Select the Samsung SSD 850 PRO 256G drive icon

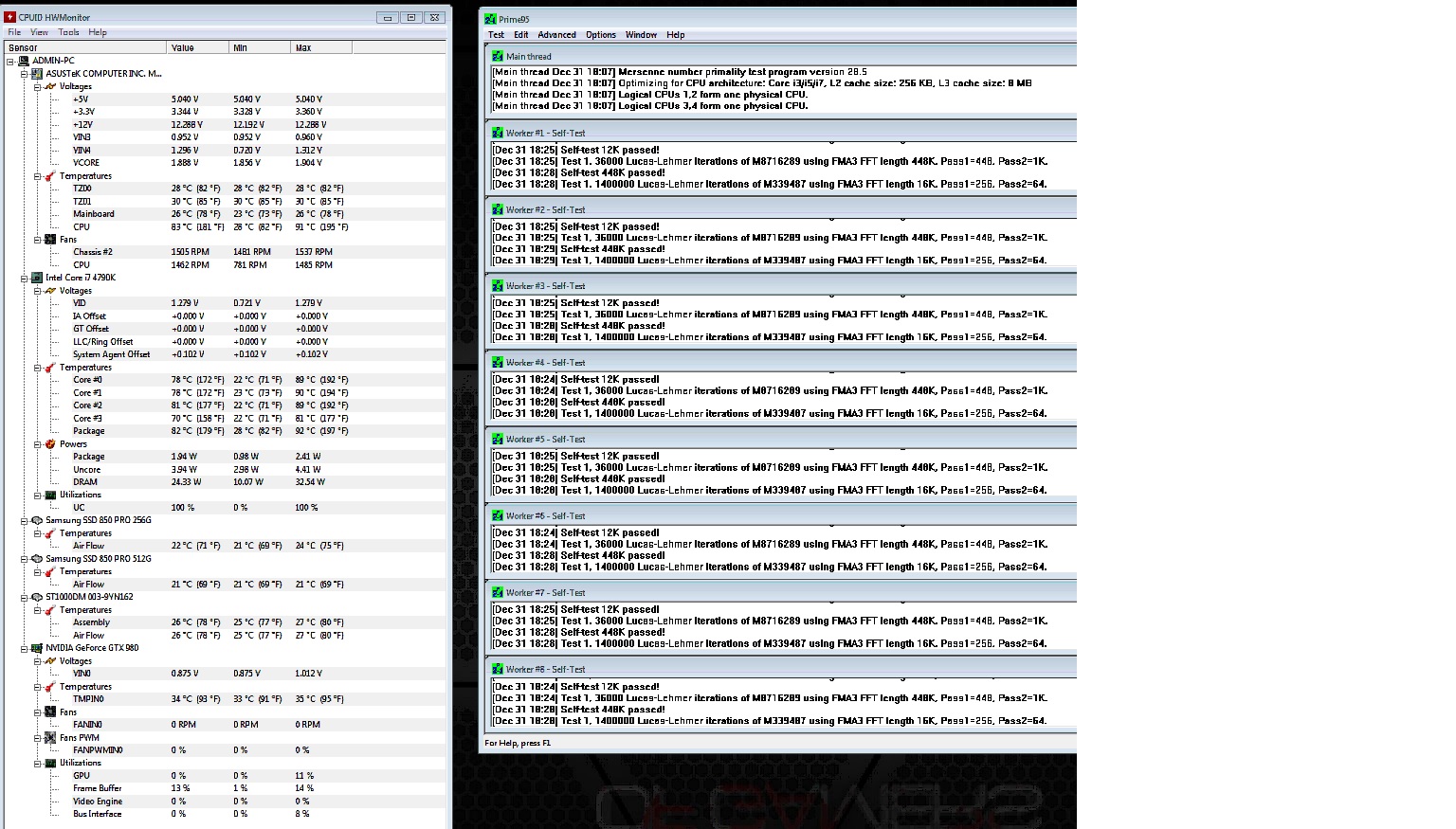tap(37, 520)
